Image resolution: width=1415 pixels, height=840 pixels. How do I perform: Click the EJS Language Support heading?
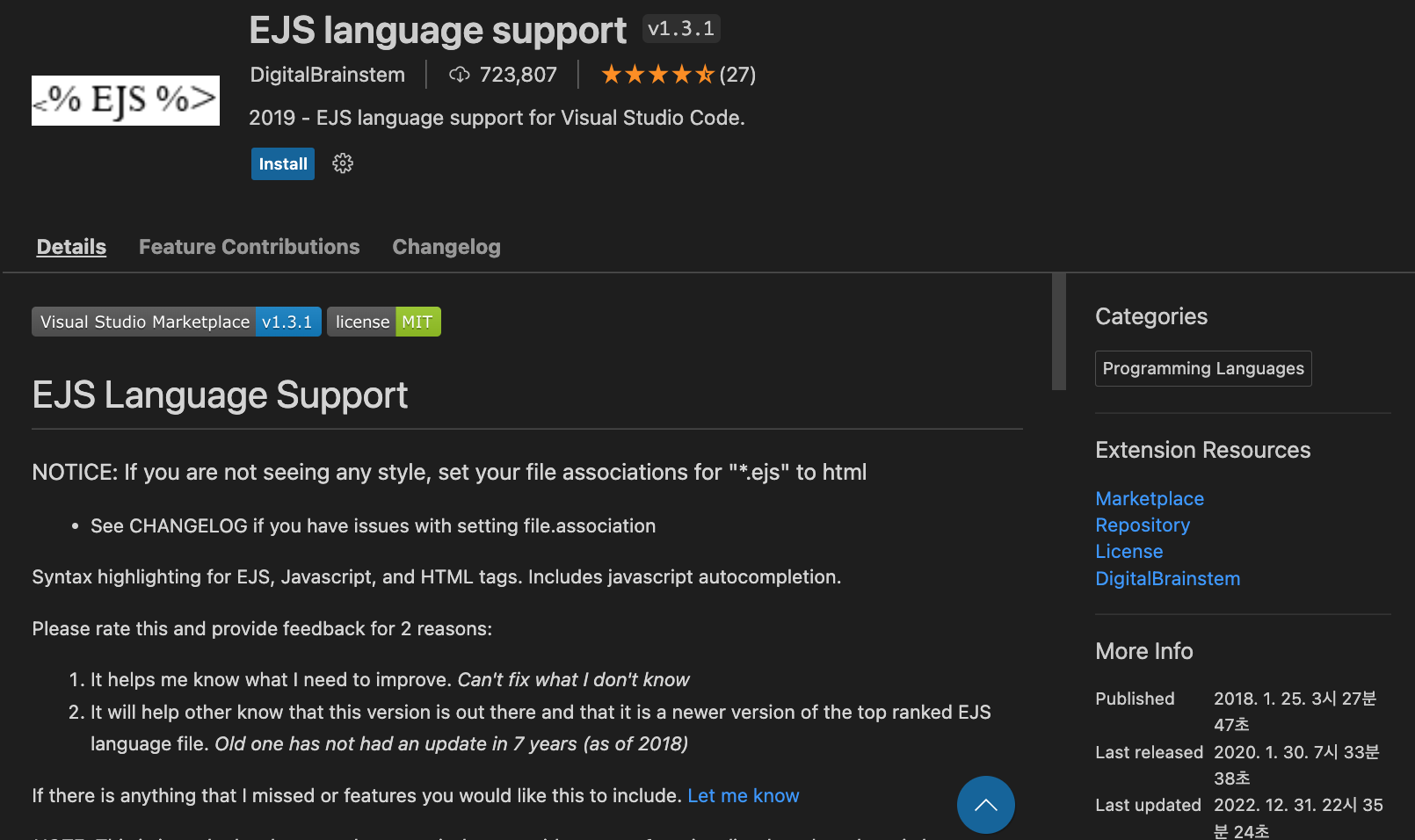220,395
